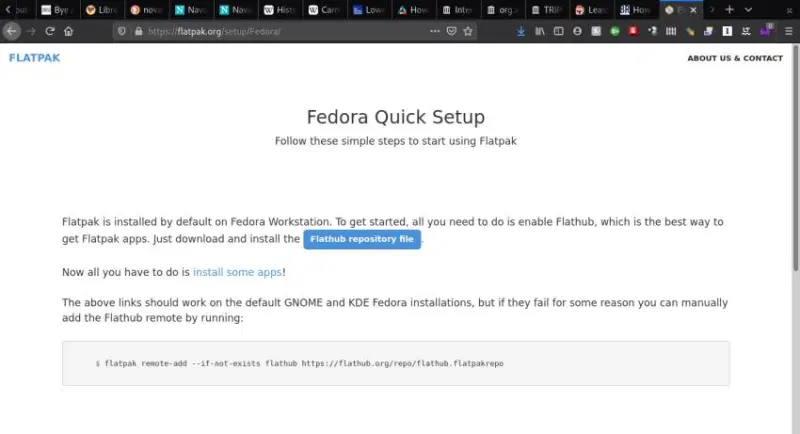The height and width of the screenshot is (434, 800).
Task: Toggle the sidebar view icon
Action: click(559, 31)
